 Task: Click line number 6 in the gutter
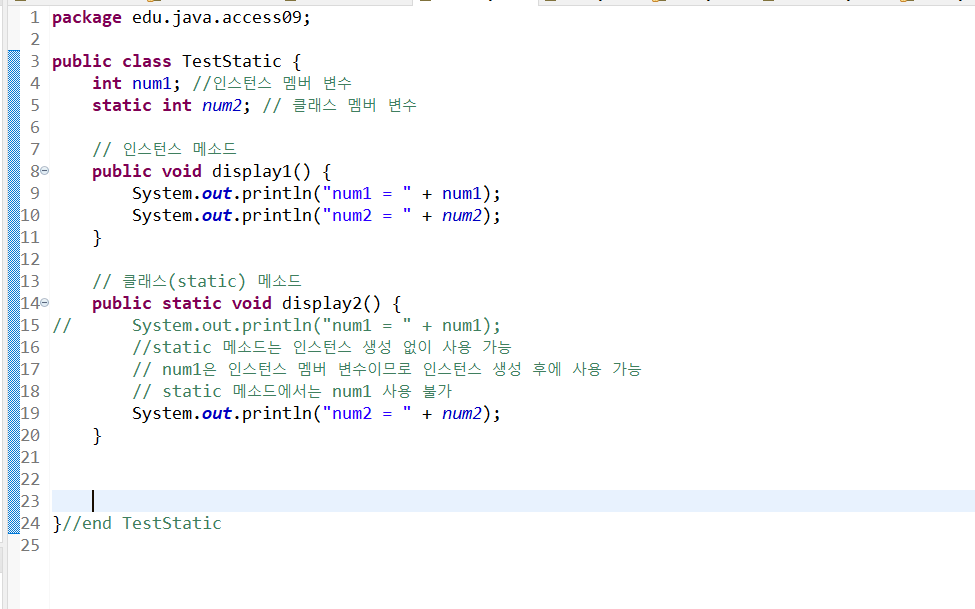coord(35,128)
